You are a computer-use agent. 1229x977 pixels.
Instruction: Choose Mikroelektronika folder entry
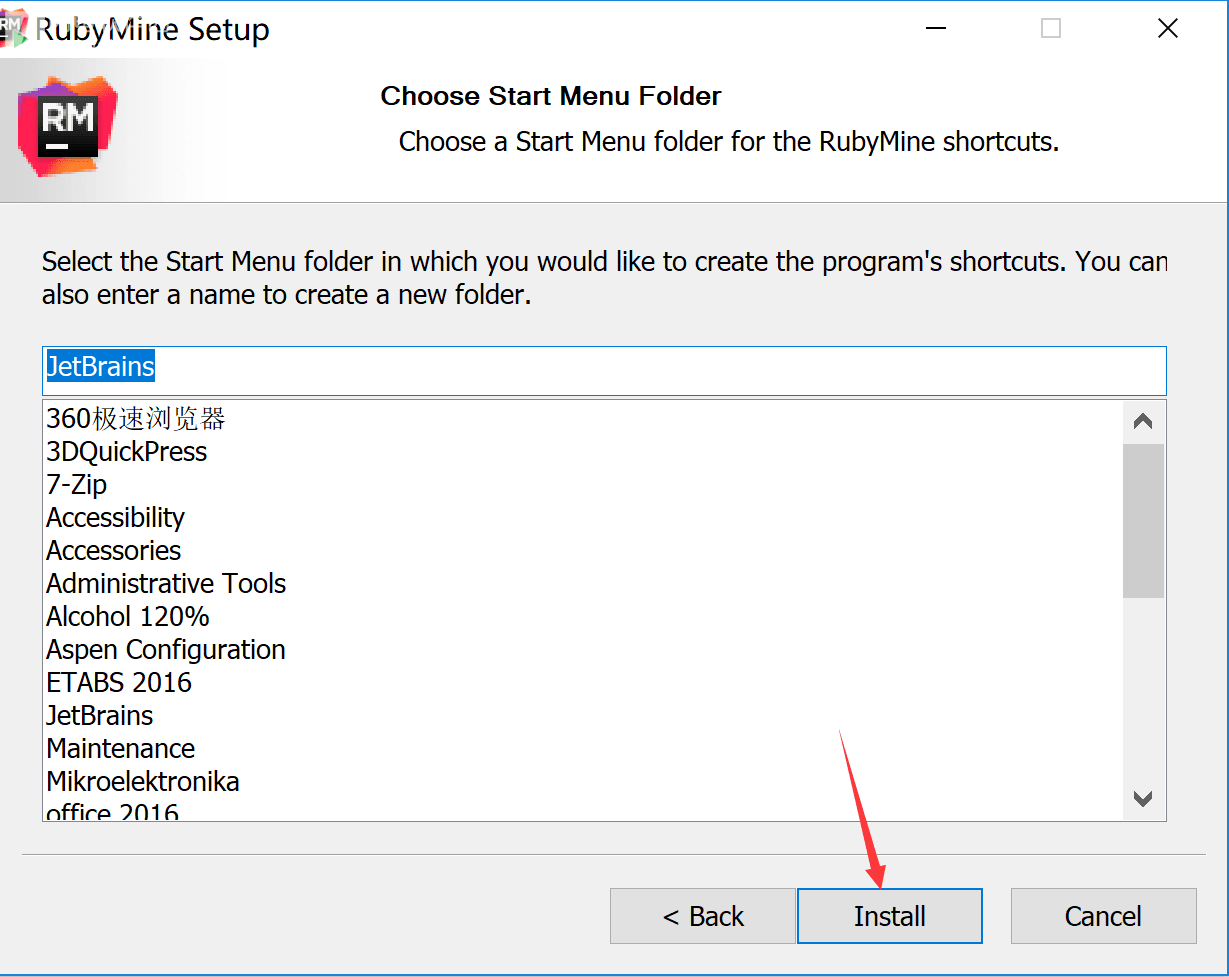(x=143, y=781)
